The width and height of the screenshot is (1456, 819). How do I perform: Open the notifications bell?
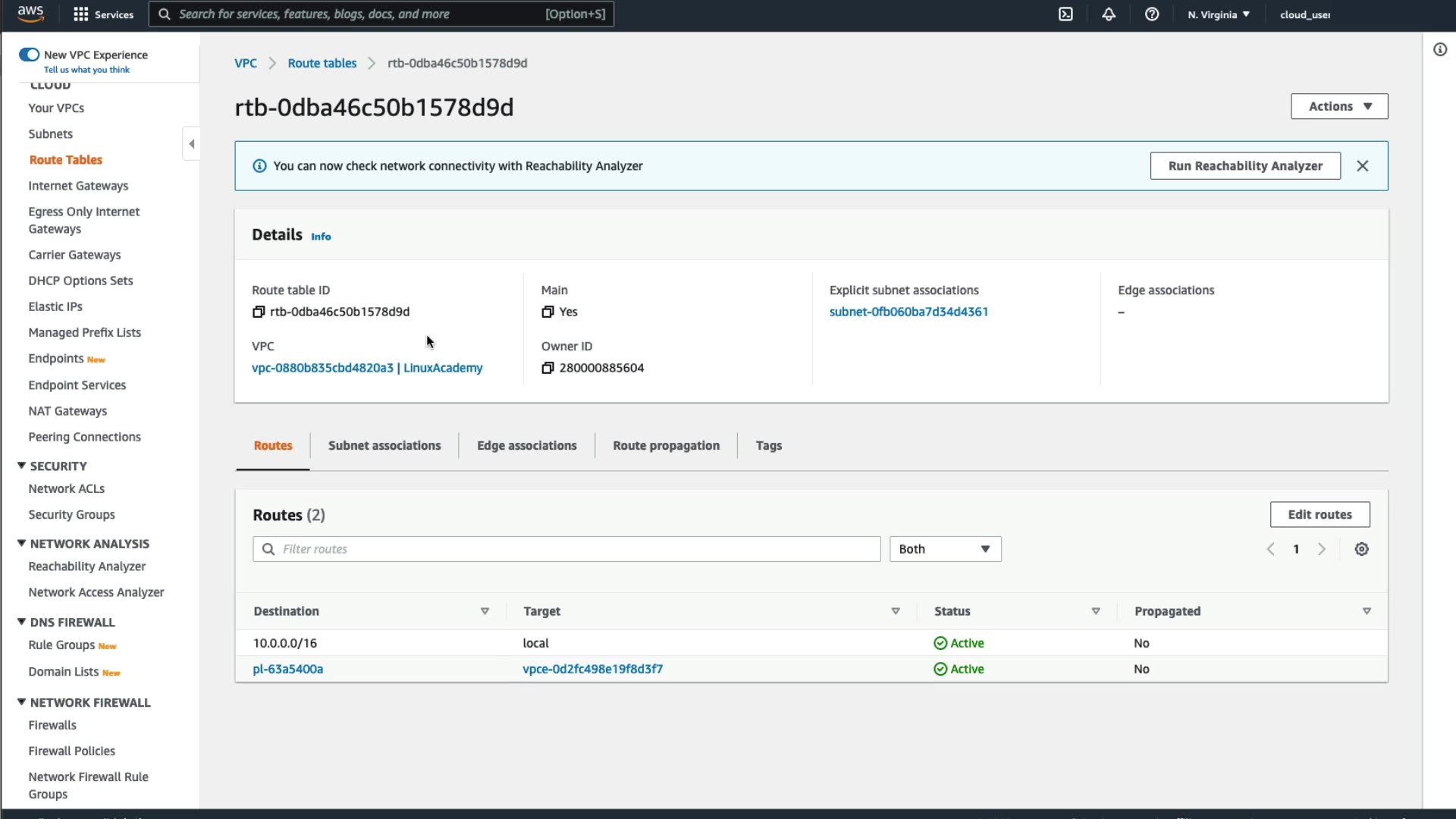point(1109,14)
